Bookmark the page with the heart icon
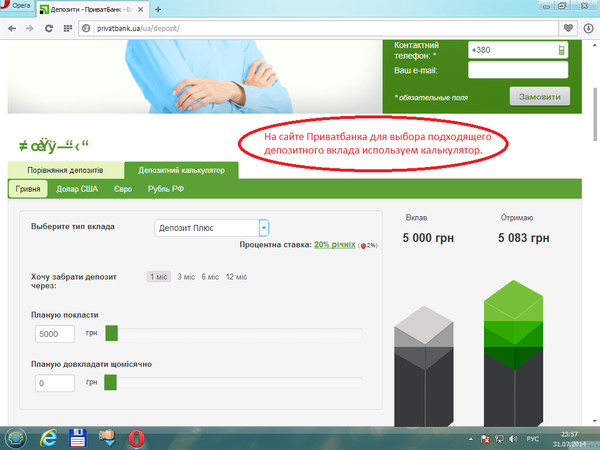This screenshot has width=600, height=450. tap(569, 27)
